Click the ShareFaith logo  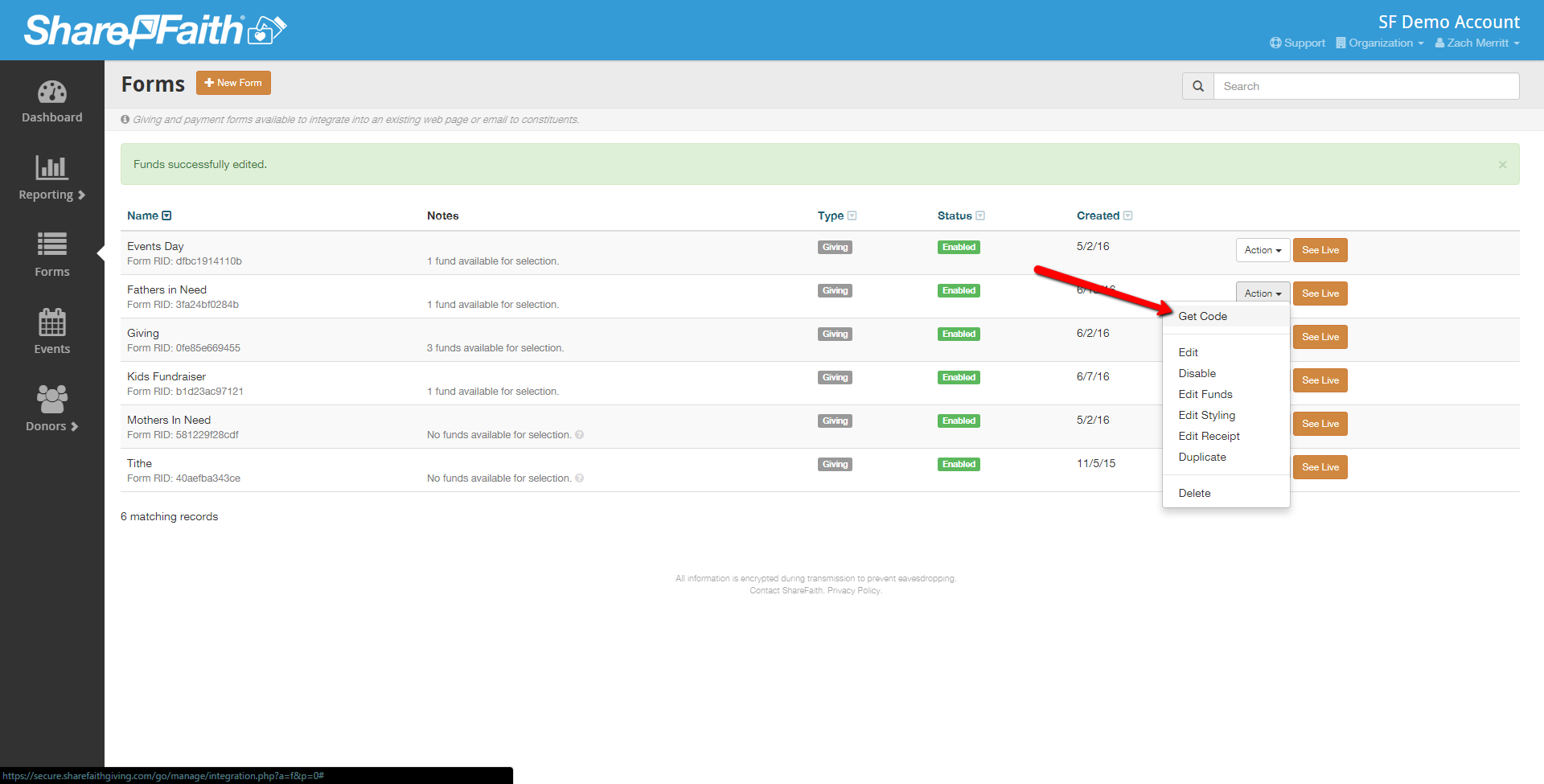click(153, 31)
